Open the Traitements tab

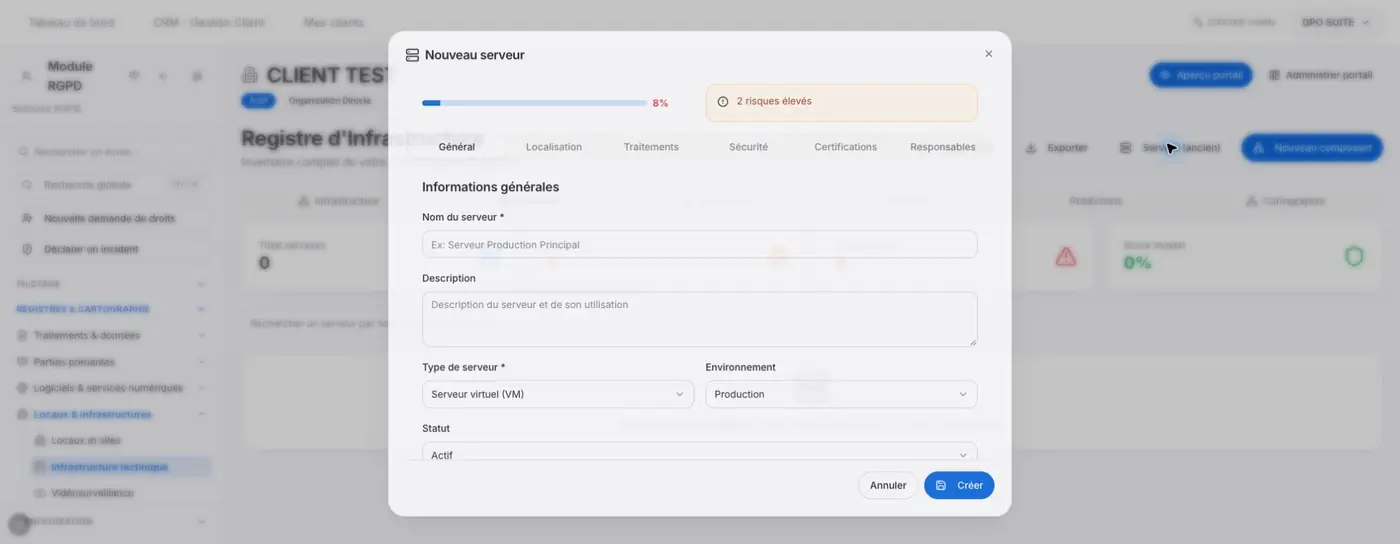(651, 147)
